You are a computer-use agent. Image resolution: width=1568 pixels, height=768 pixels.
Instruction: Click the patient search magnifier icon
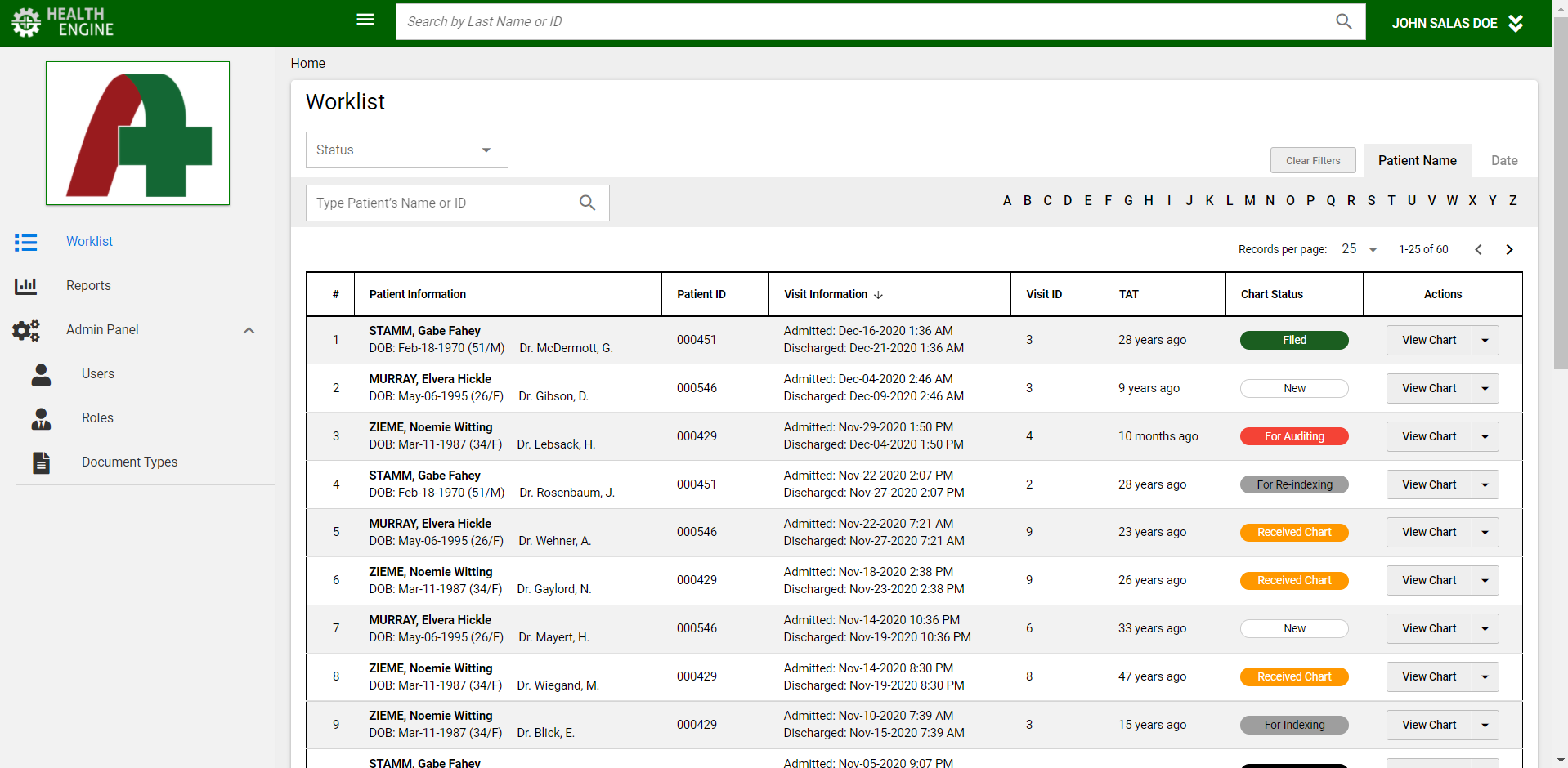[587, 203]
